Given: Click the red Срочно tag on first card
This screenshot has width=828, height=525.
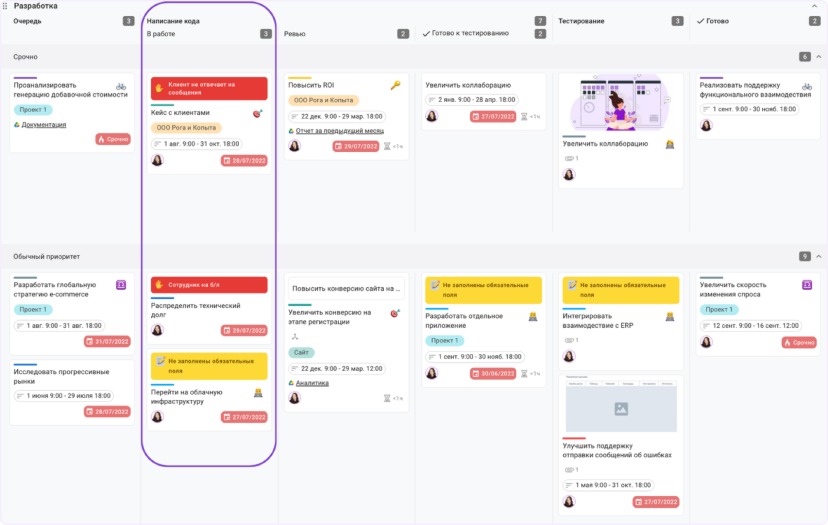Looking at the screenshot, I should coord(113,139).
